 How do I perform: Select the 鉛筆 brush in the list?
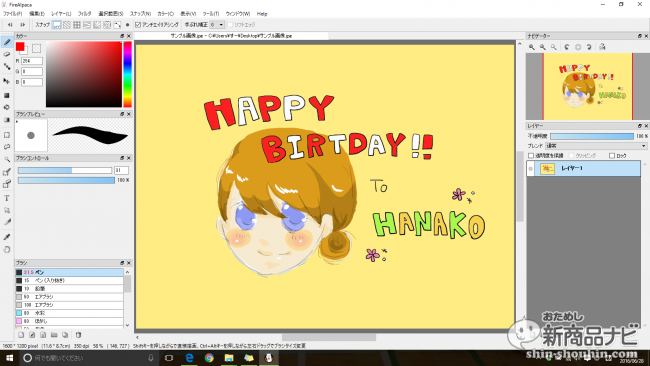click(x=69, y=288)
